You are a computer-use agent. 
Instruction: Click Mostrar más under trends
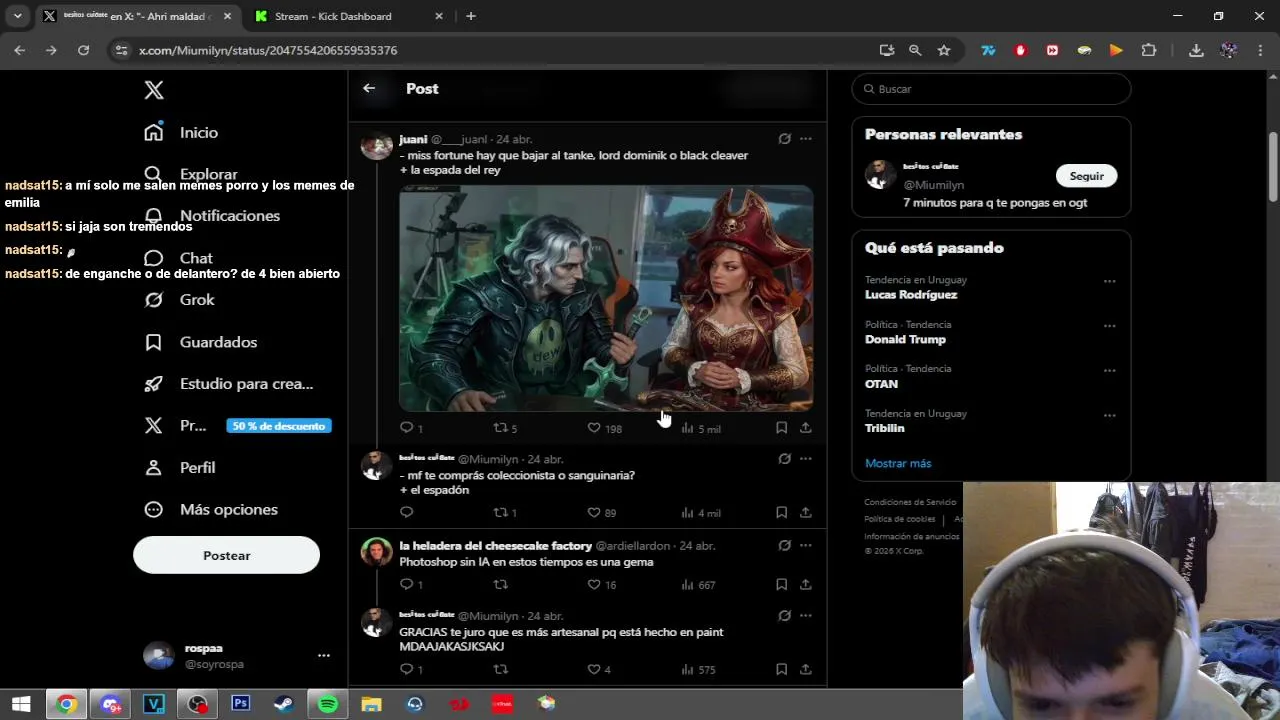[x=898, y=463]
